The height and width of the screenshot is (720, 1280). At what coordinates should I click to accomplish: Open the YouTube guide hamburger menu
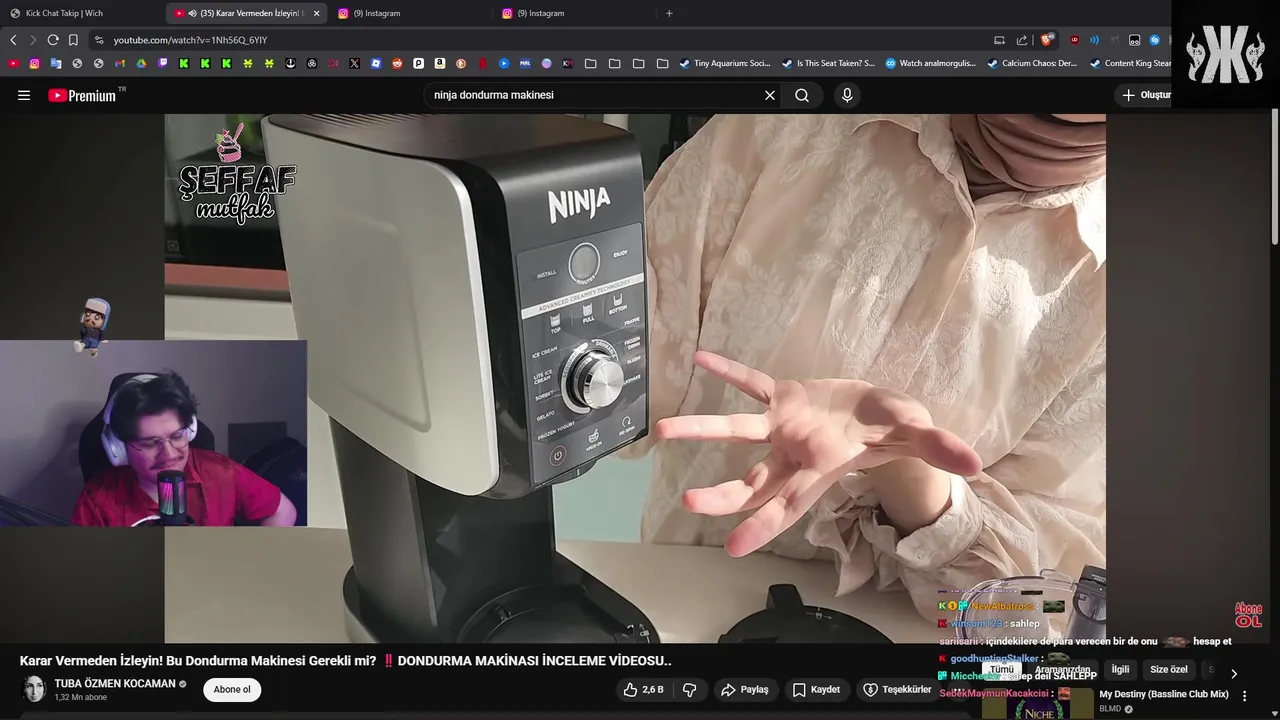(24, 95)
